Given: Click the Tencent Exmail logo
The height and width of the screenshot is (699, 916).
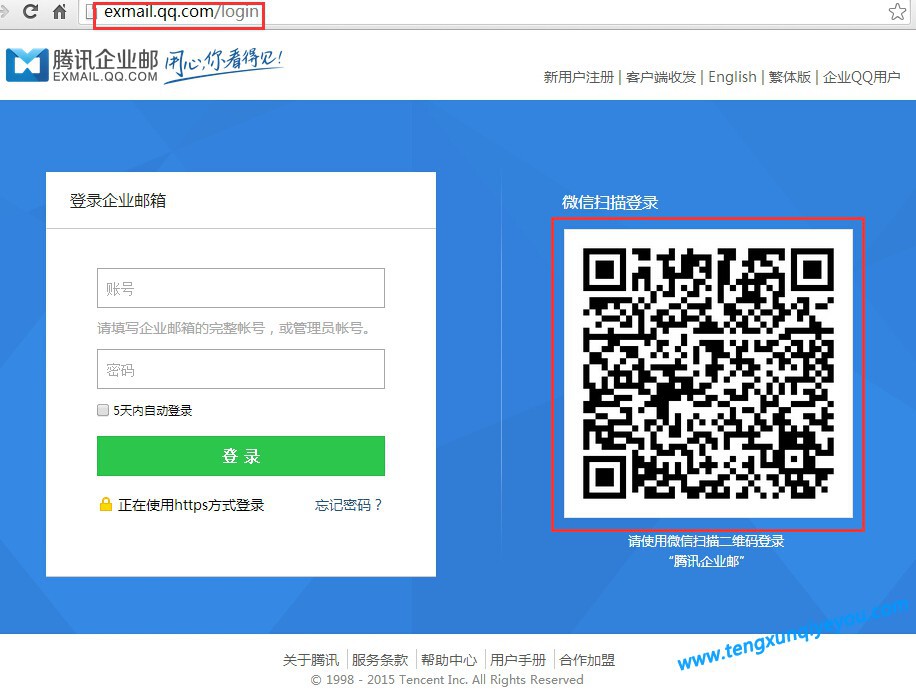Looking at the screenshot, I should [x=82, y=65].
